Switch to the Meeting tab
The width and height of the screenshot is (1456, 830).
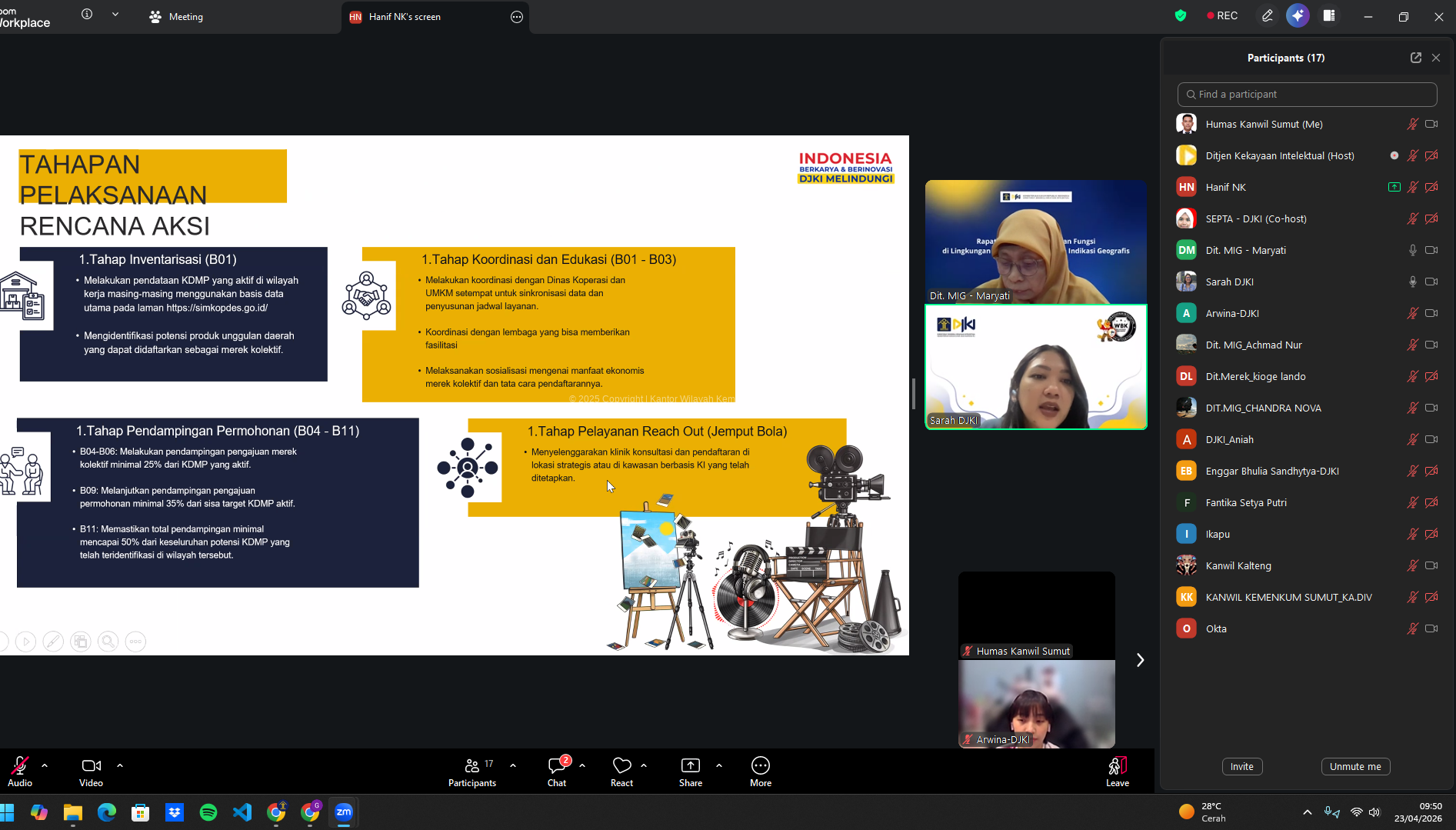pos(176,17)
